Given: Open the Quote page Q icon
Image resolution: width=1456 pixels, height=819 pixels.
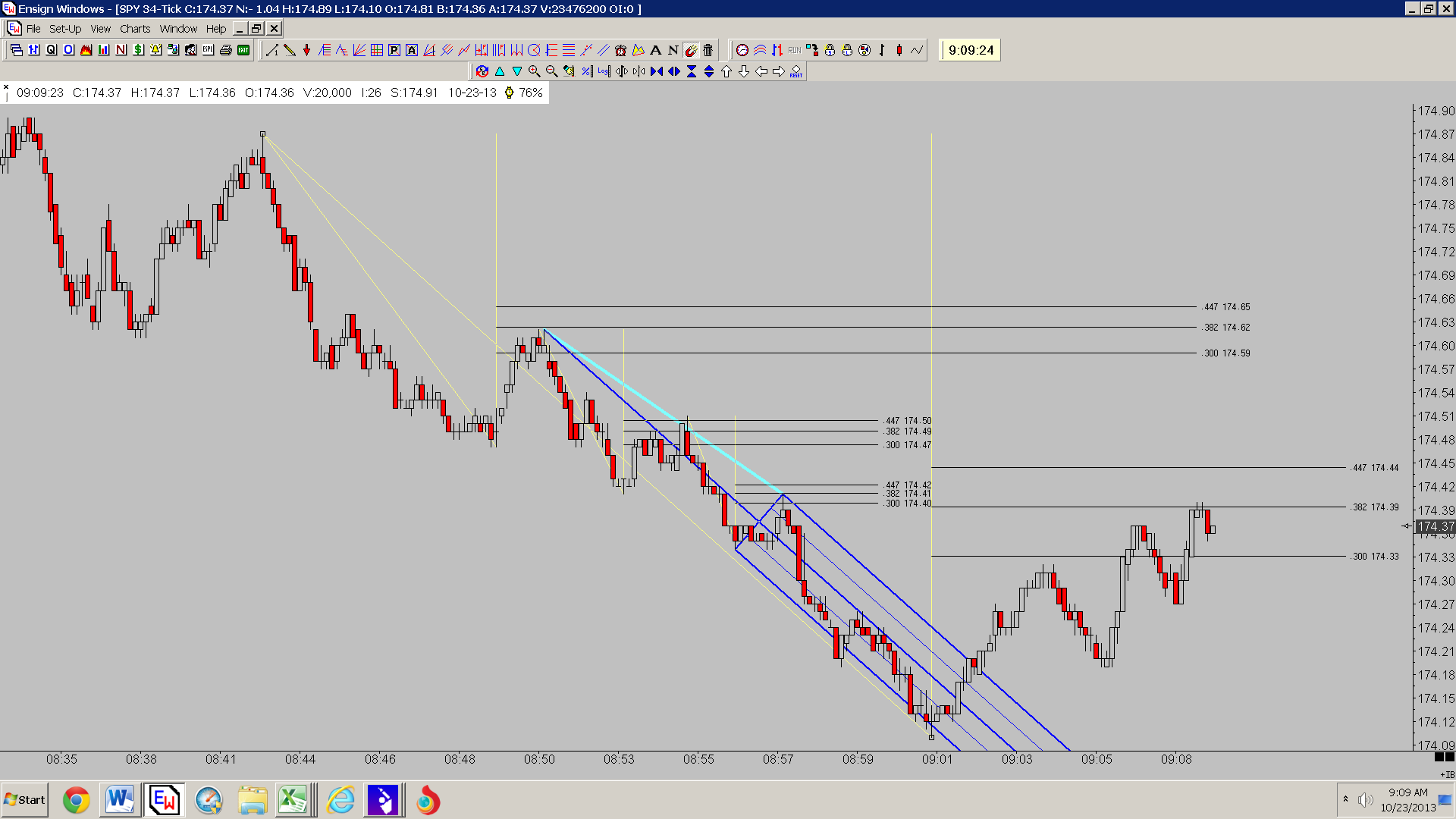Looking at the screenshot, I should pos(52,50).
